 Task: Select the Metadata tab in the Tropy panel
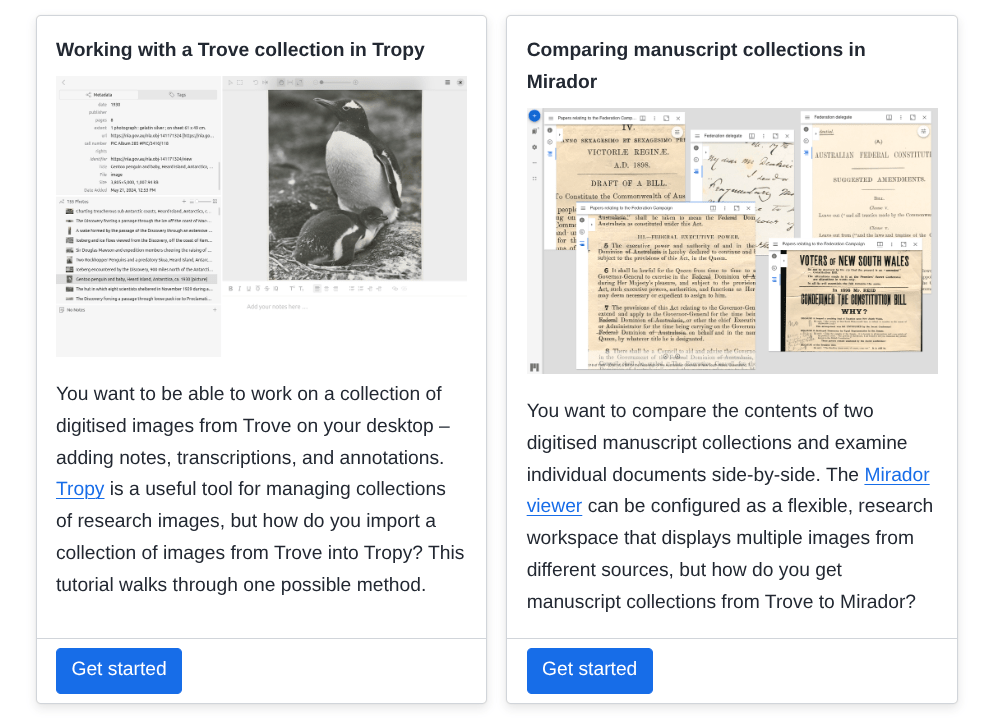point(99,95)
